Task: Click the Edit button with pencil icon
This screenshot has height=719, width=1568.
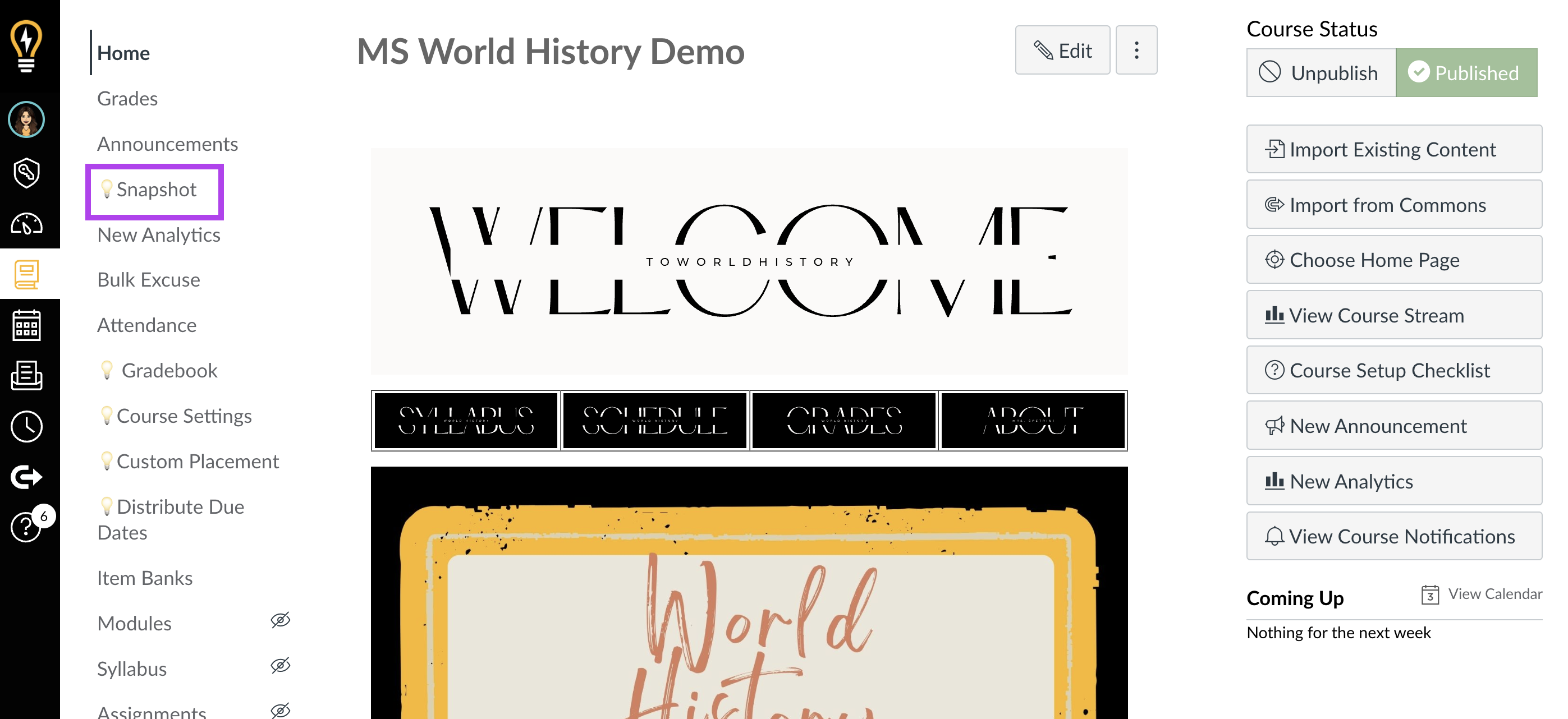Action: pos(1062,50)
